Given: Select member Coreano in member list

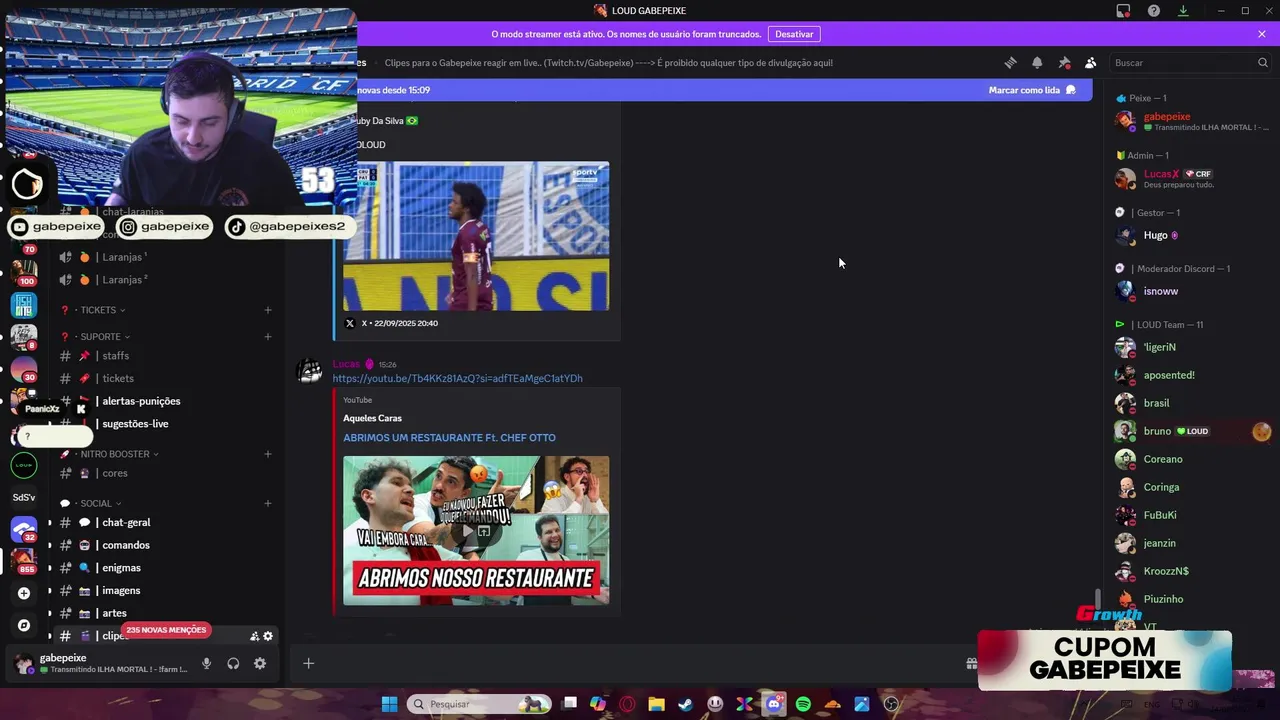Looking at the screenshot, I should tap(1192, 459).
